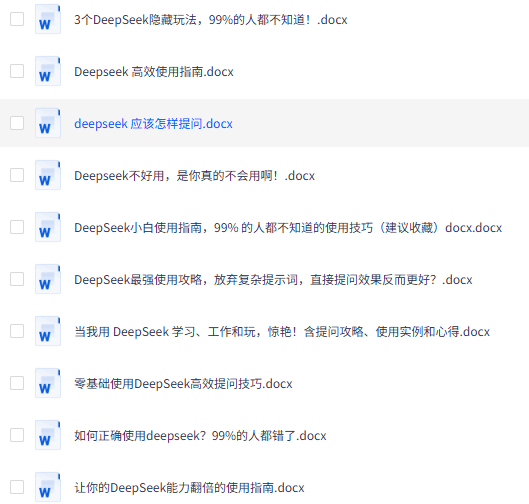Click Word icon of Deepseek 高效使用指南.docx
The image size is (529, 504).
[x=48, y=71]
